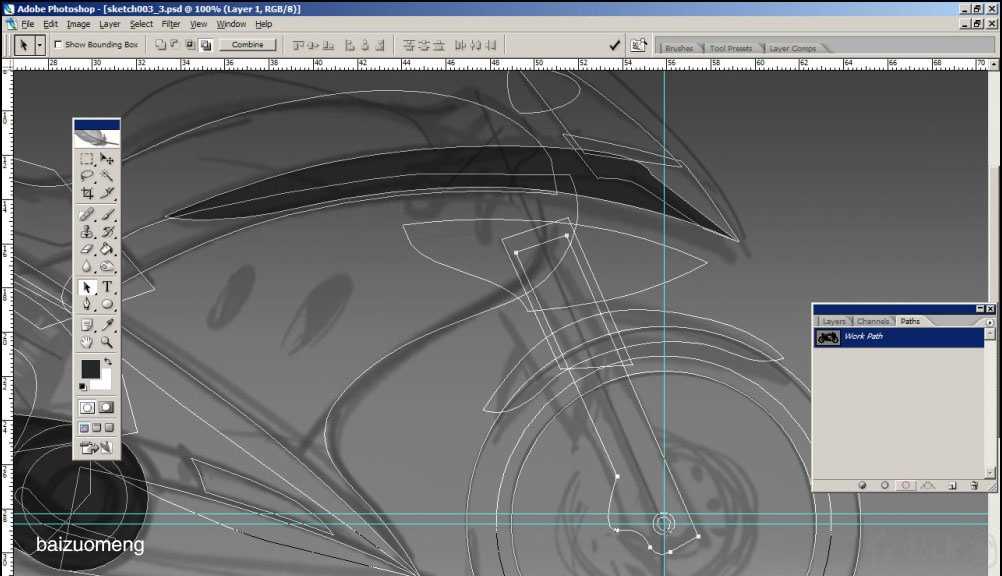This screenshot has width=1002, height=576.
Task: Switch to the Channels tab
Action: click(873, 321)
